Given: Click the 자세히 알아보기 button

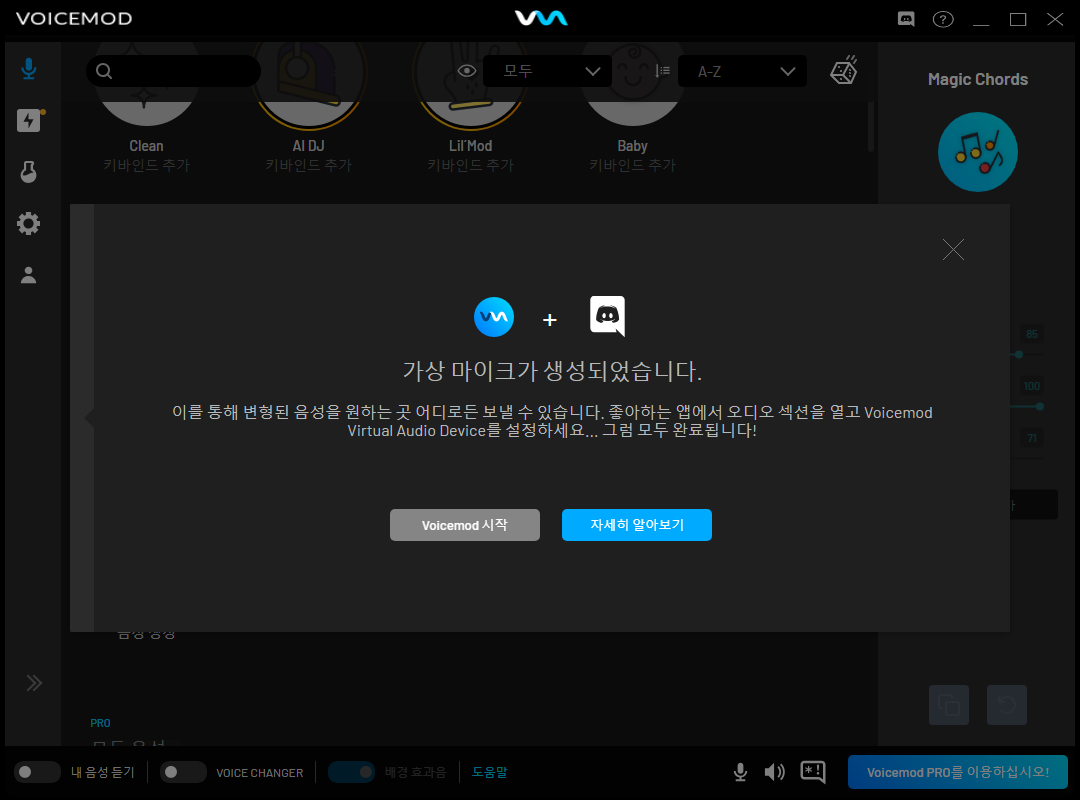Looking at the screenshot, I should click(636, 525).
